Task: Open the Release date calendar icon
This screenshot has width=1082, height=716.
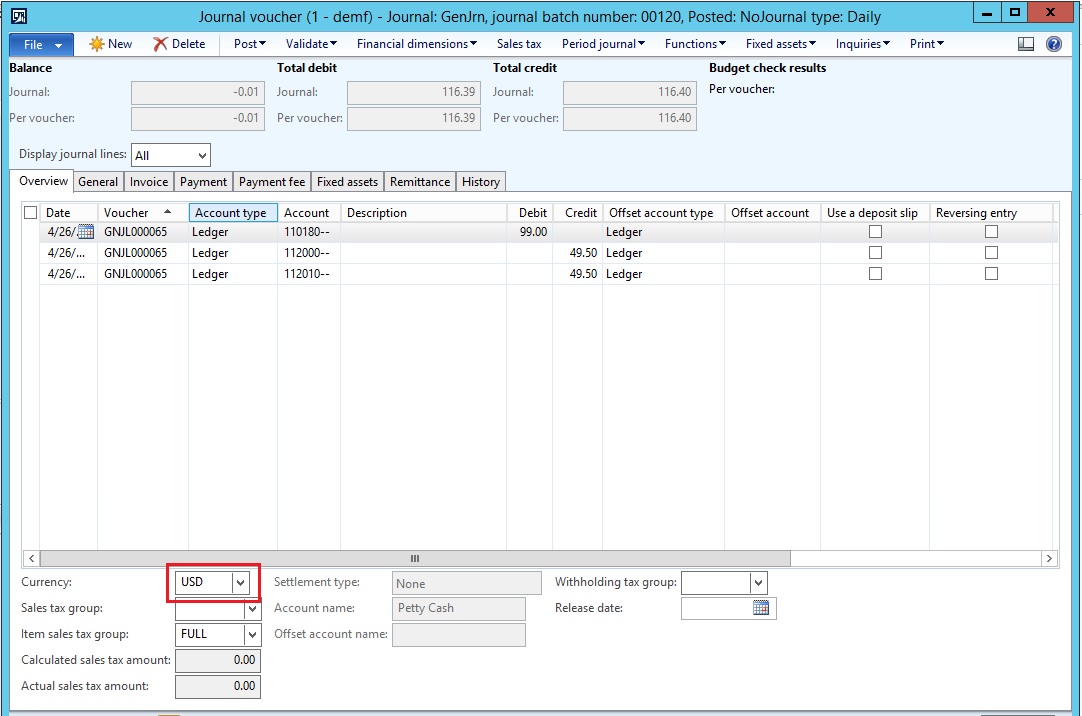Action: click(x=760, y=608)
